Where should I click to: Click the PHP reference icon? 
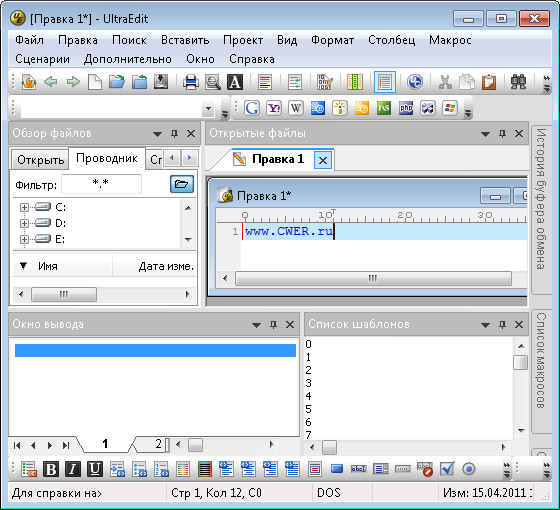tap(406, 108)
